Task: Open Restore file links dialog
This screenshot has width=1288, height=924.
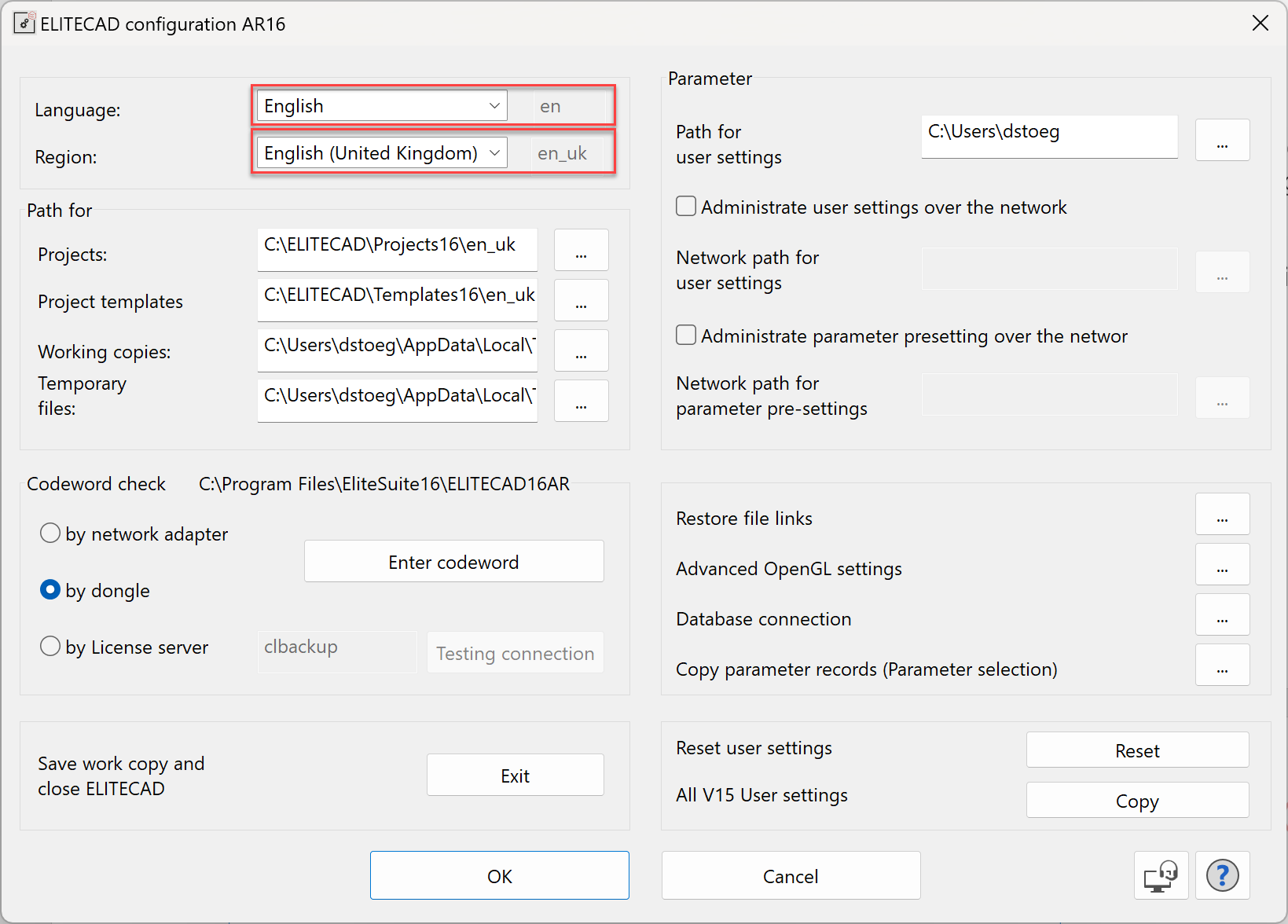Action: click(x=1223, y=514)
